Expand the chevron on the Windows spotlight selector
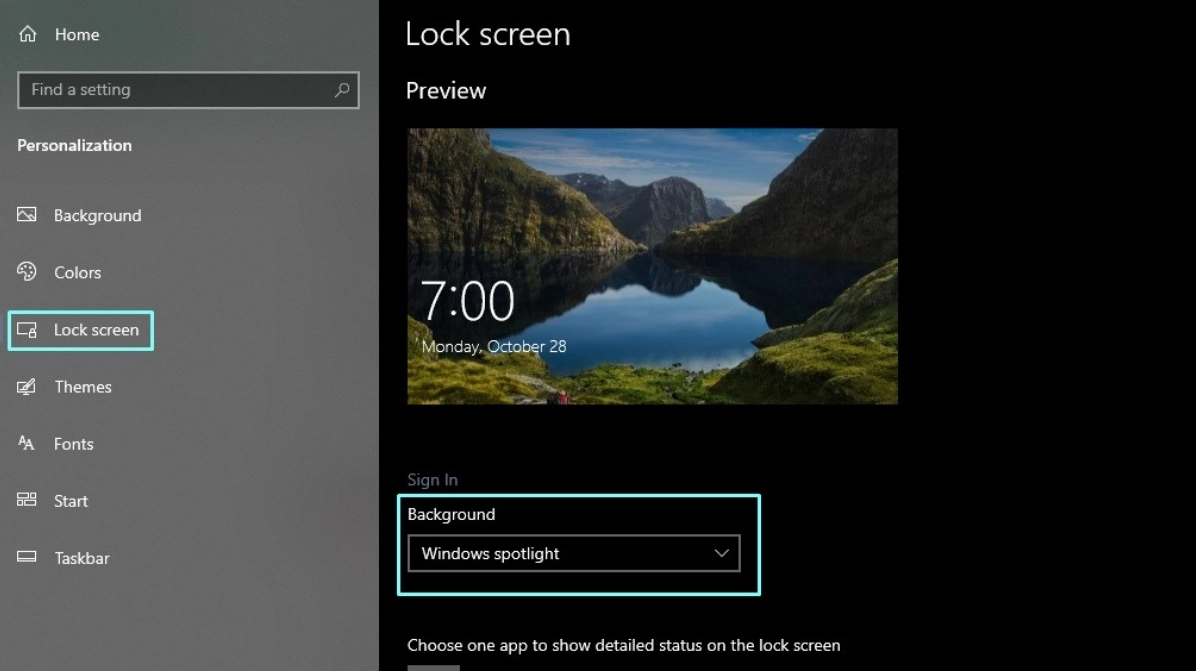The width and height of the screenshot is (1196, 671). click(721, 553)
